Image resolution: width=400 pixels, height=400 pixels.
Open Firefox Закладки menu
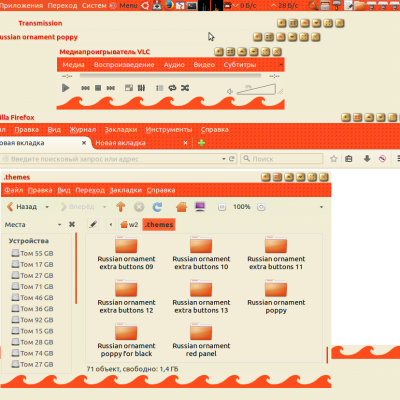(x=121, y=130)
